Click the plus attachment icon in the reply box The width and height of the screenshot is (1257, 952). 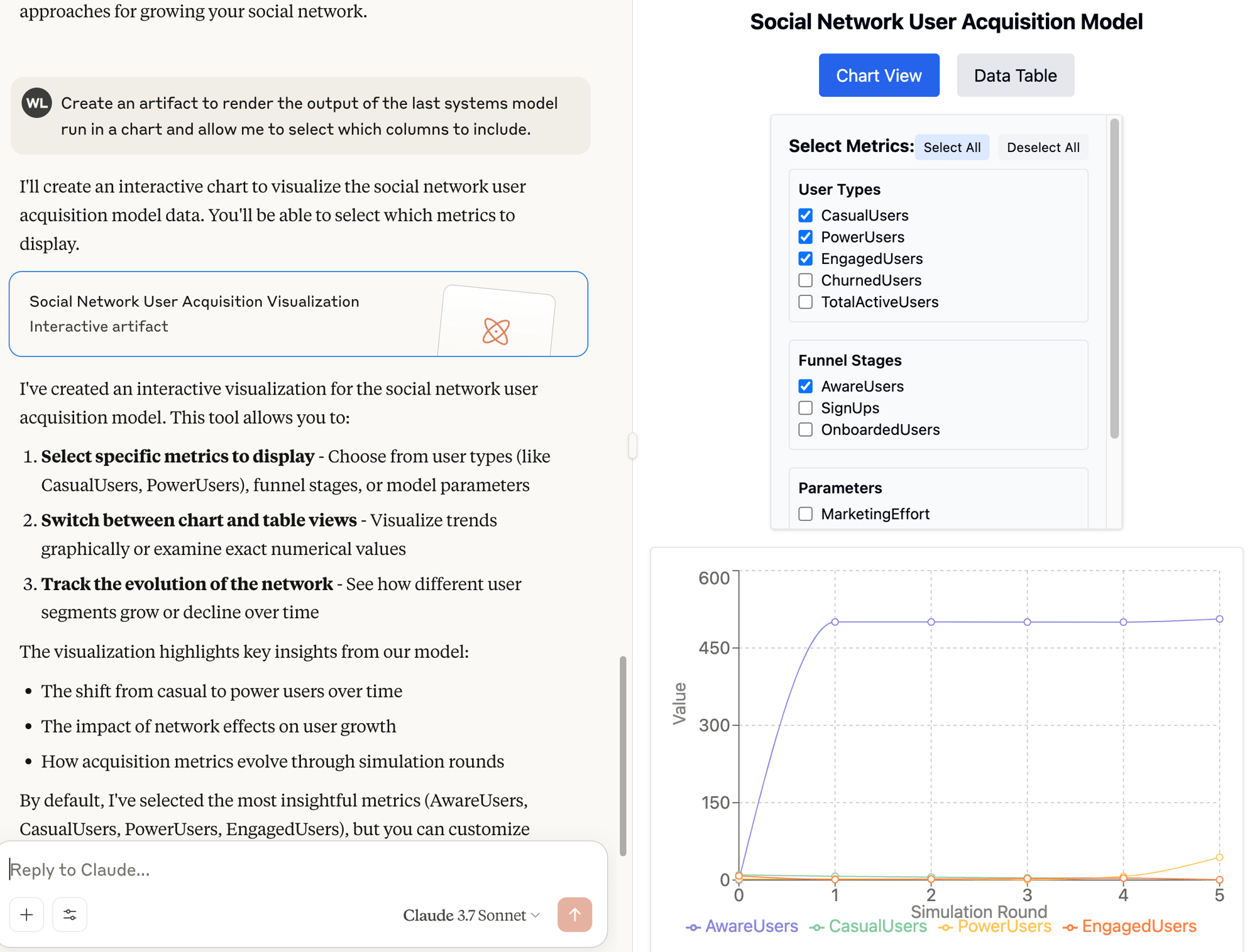[x=26, y=915]
